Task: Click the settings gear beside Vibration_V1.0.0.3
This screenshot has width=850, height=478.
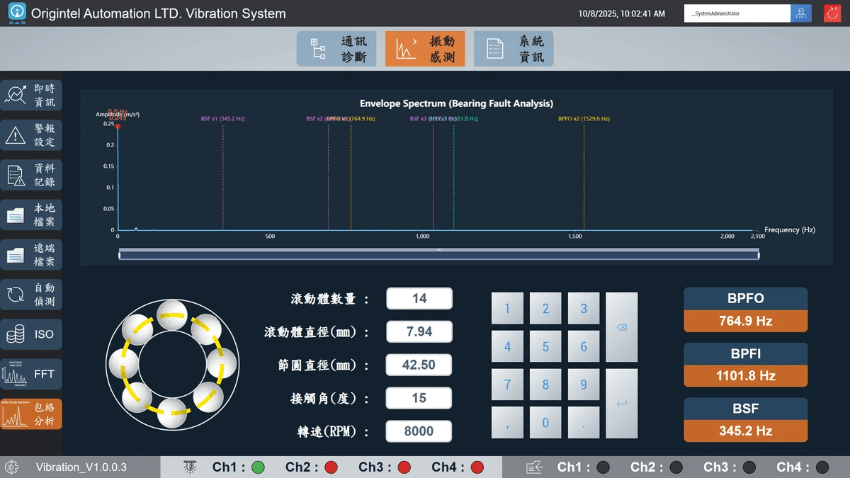Action: click(x=12, y=467)
